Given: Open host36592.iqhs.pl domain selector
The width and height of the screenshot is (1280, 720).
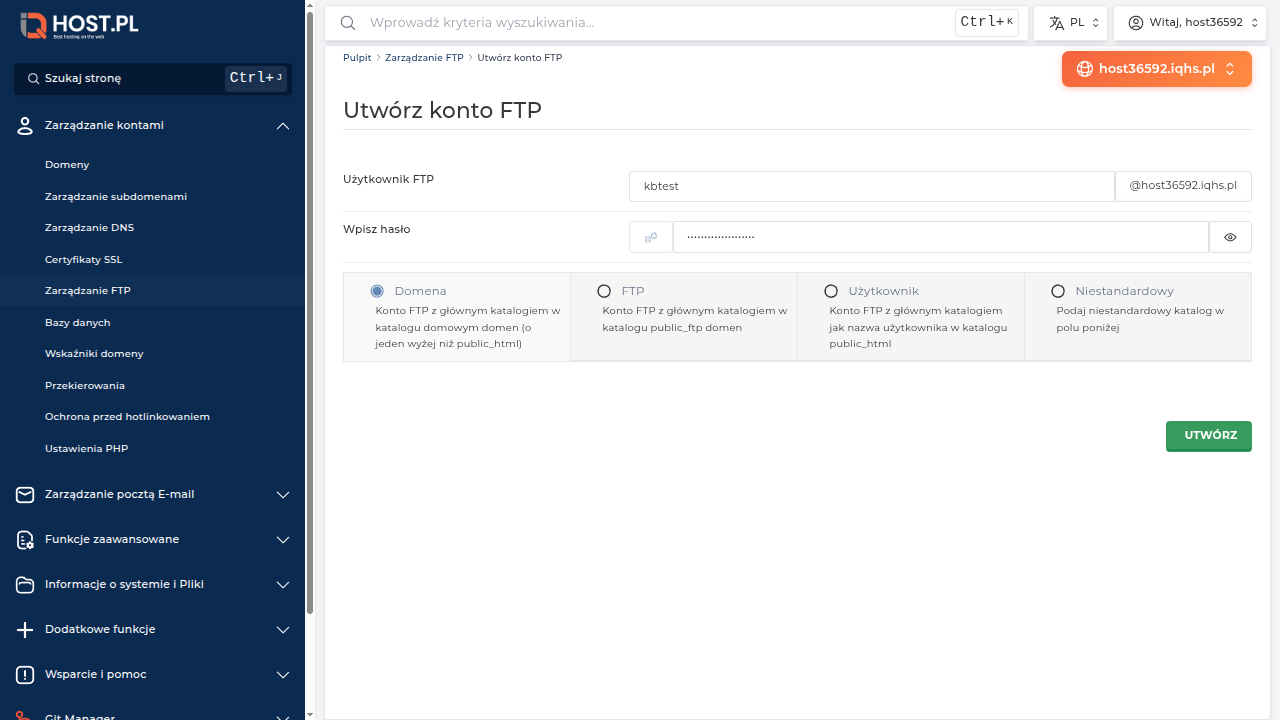Looking at the screenshot, I should tap(1157, 69).
